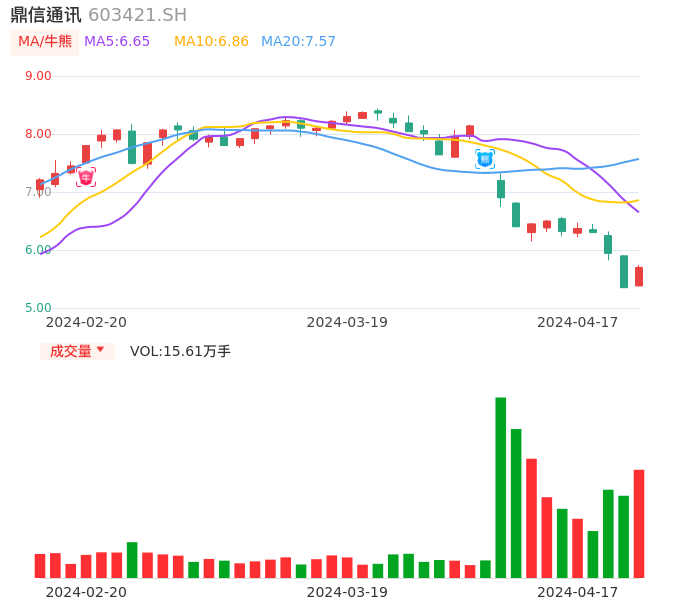
Task: Select the MA/牛熊 indicator tab
Action: pyautogui.click(x=45, y=42)
